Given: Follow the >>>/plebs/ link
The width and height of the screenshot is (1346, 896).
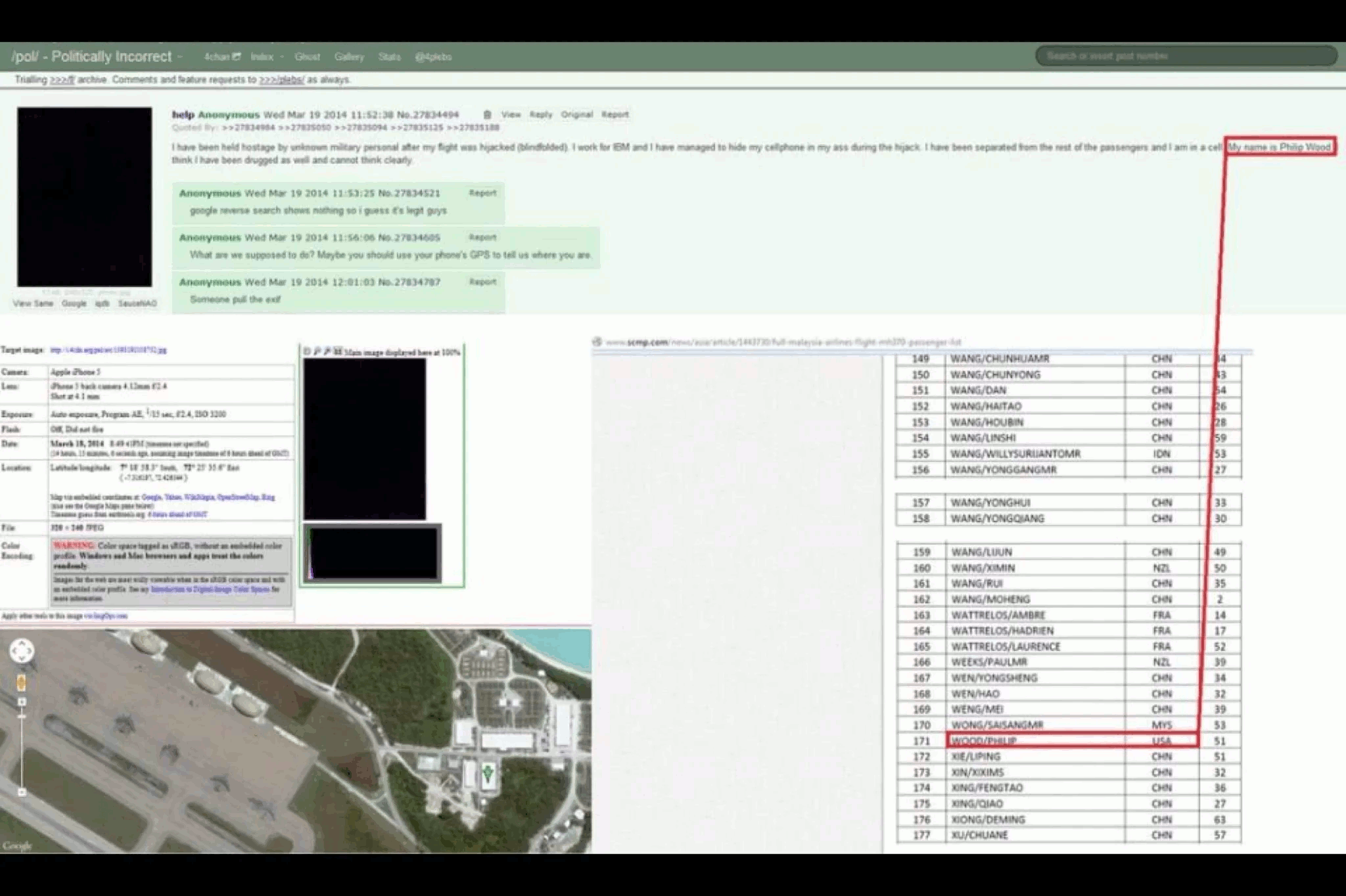Looking at the screenshot, I should point(281,79).
